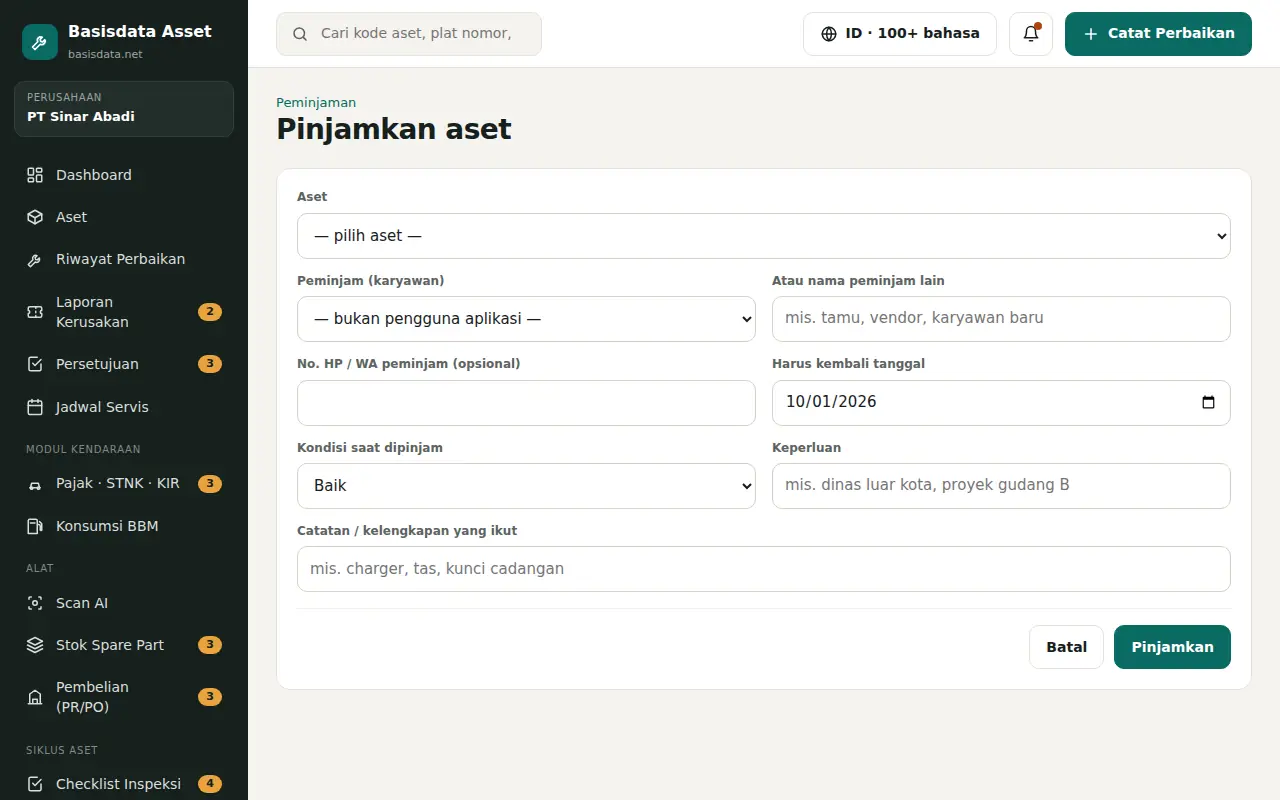
Task: Click the Jadwal Servis calendar icon
Action: [x=35, y=407]
